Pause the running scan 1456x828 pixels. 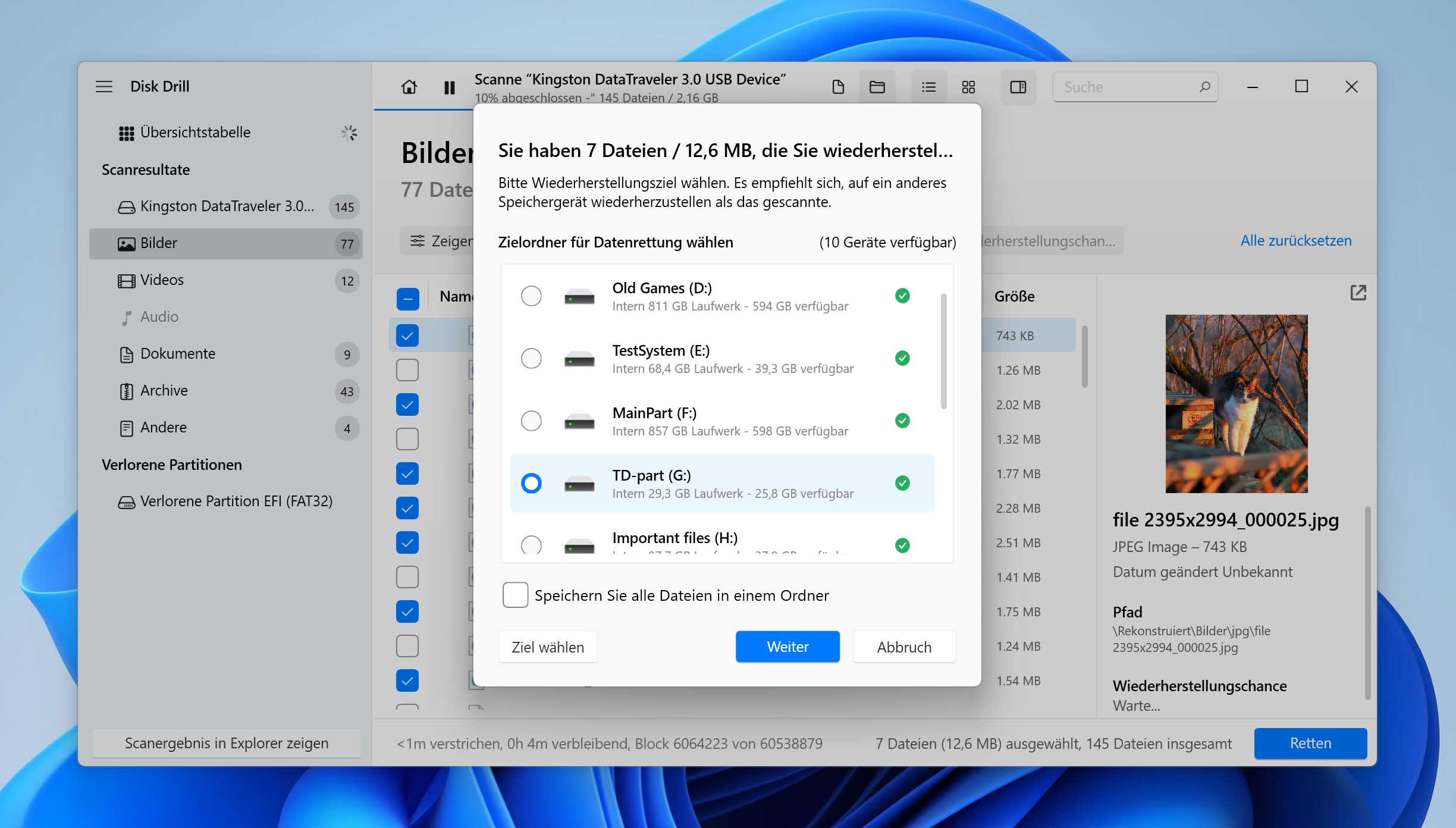(x=450, y=87)
